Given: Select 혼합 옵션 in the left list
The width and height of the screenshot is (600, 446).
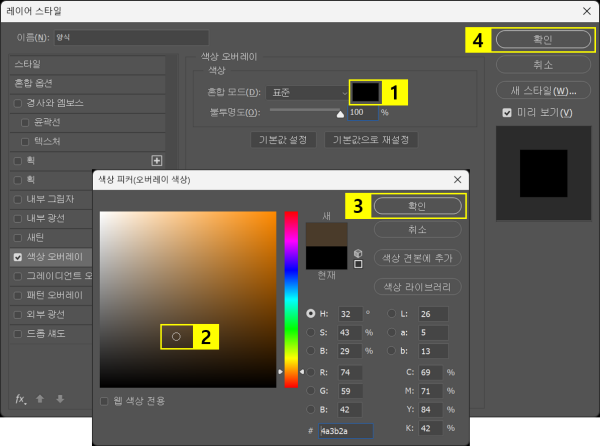Looking at the screenshot, I should [x=88, y=84].
